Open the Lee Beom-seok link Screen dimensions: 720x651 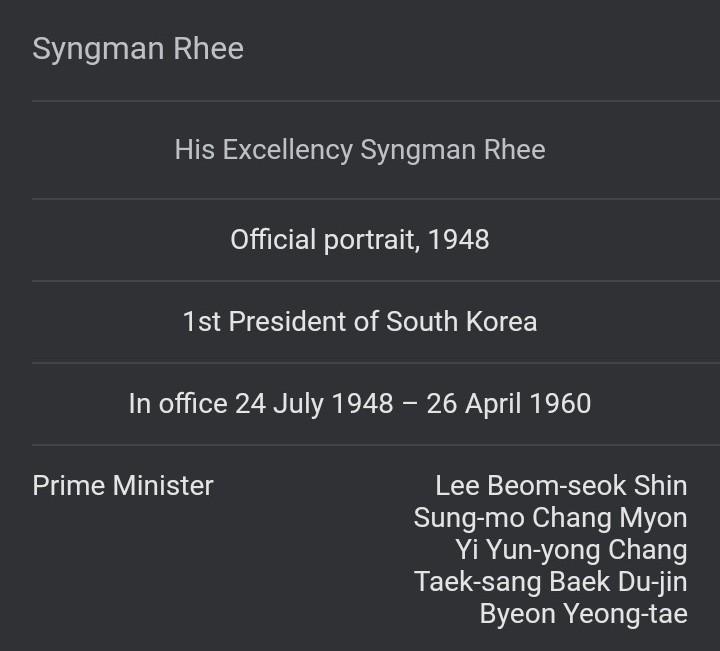coord(531,486)
